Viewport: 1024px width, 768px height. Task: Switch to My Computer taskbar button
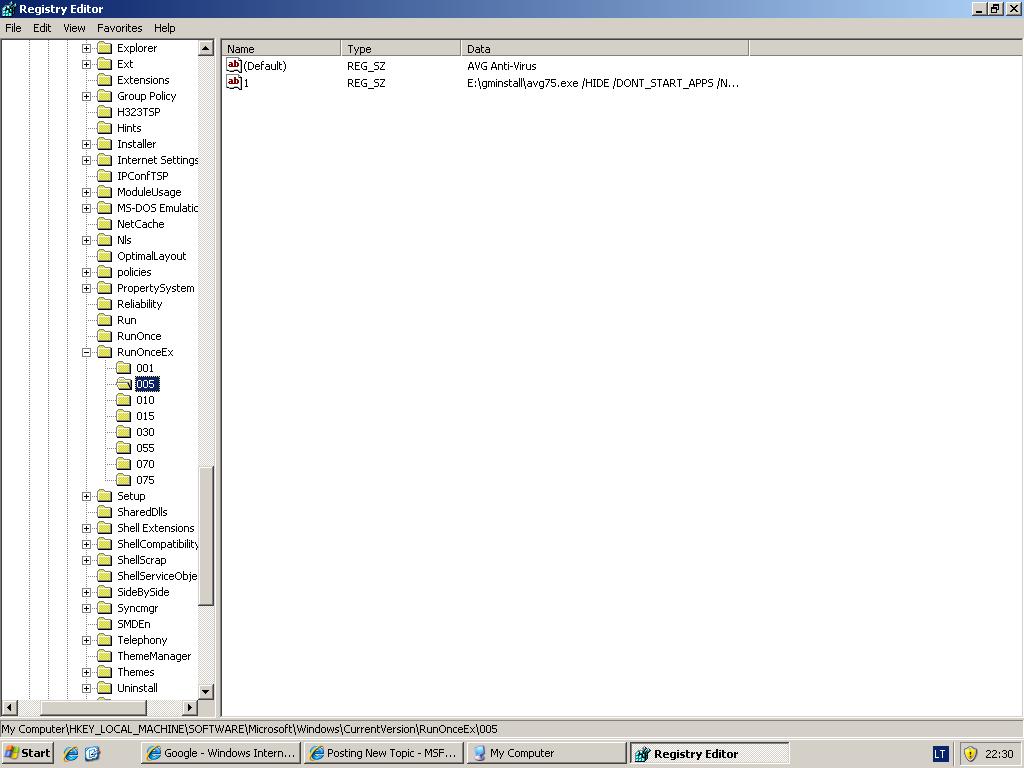click(x=546, y=753)
